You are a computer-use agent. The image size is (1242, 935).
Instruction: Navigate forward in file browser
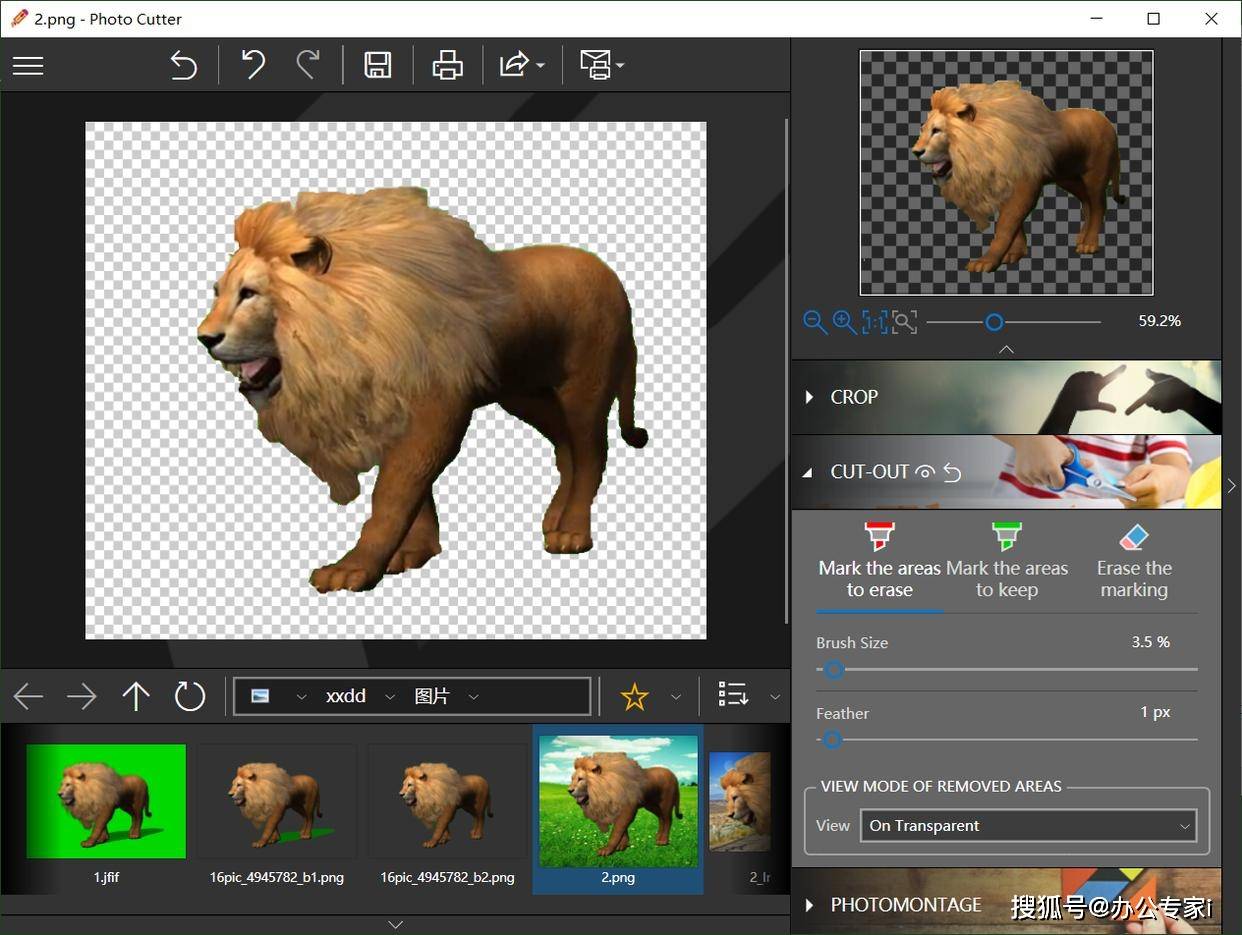coord(81,696)
